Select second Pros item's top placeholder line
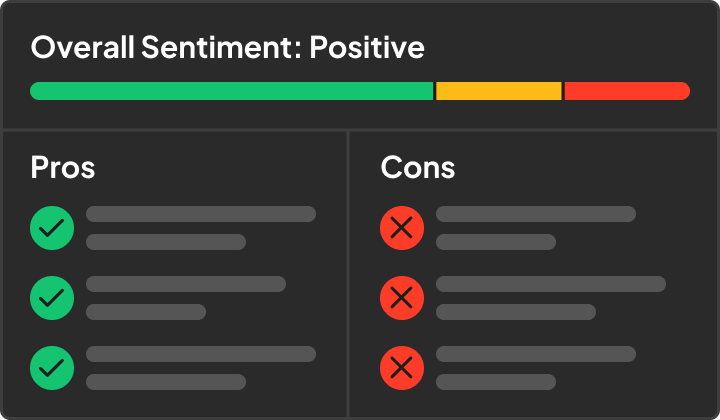720x420 pixels. (x=186, y=284)
